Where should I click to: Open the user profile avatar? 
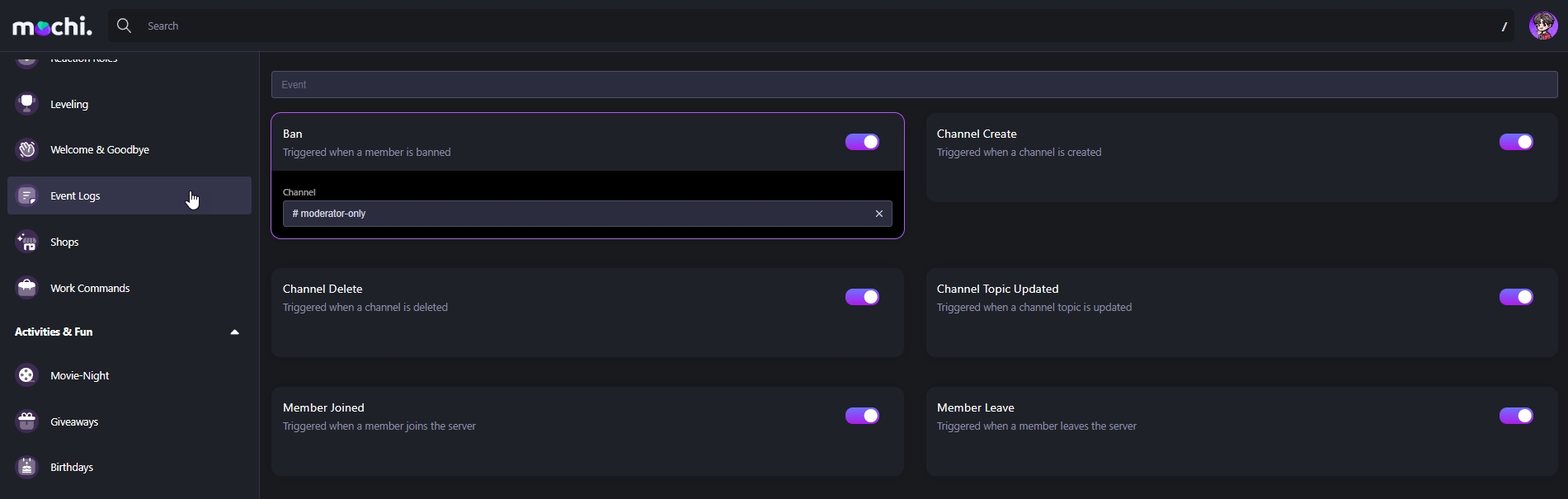pos(1542,26)
